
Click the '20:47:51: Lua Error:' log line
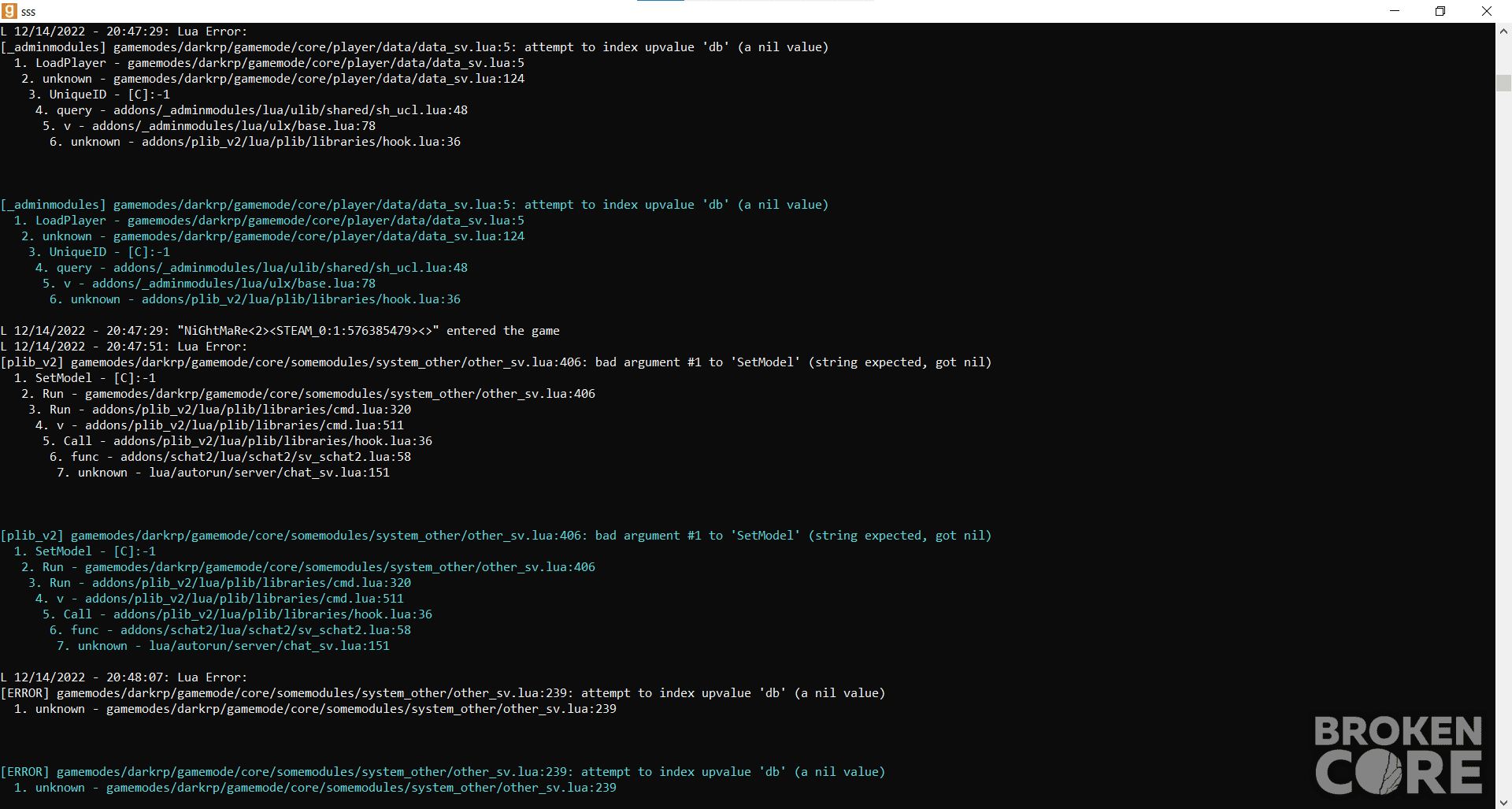(x=124, y=347)
